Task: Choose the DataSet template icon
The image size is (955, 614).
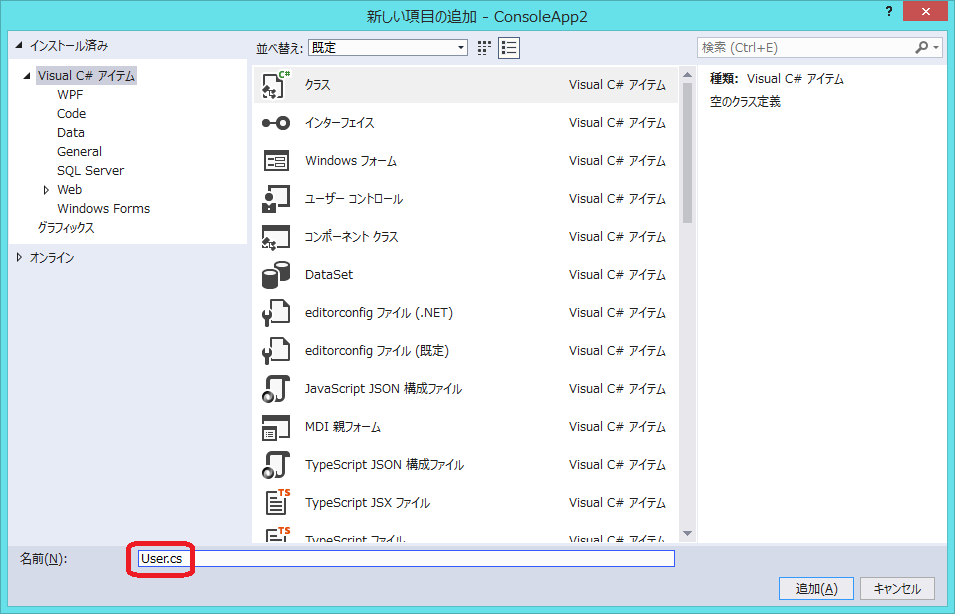Action: click(x=276, y=275)
